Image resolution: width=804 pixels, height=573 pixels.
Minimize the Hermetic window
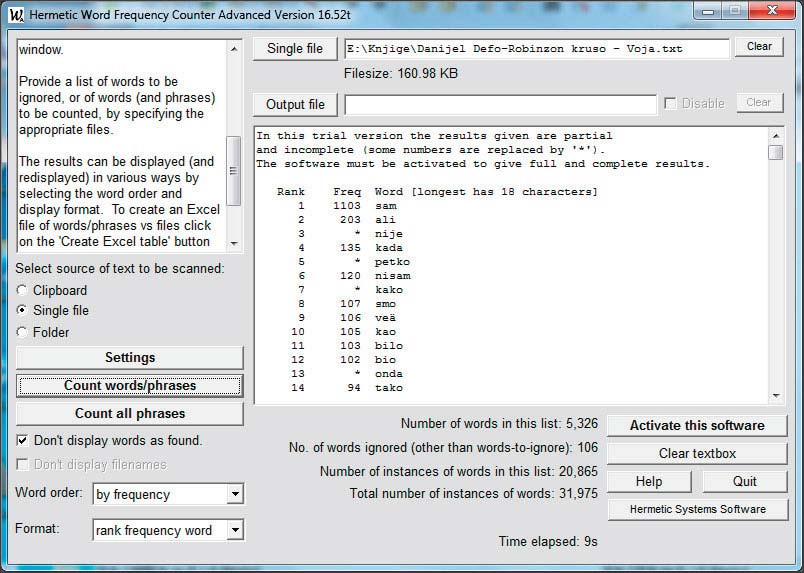click(708, 11)
